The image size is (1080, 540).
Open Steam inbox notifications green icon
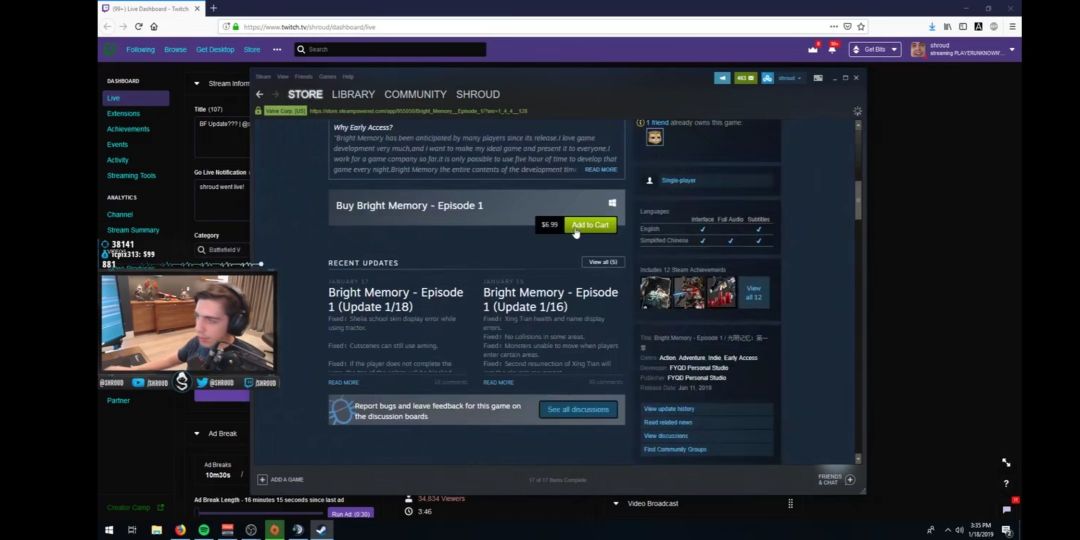pyautogui.click(x=745, y=78)
